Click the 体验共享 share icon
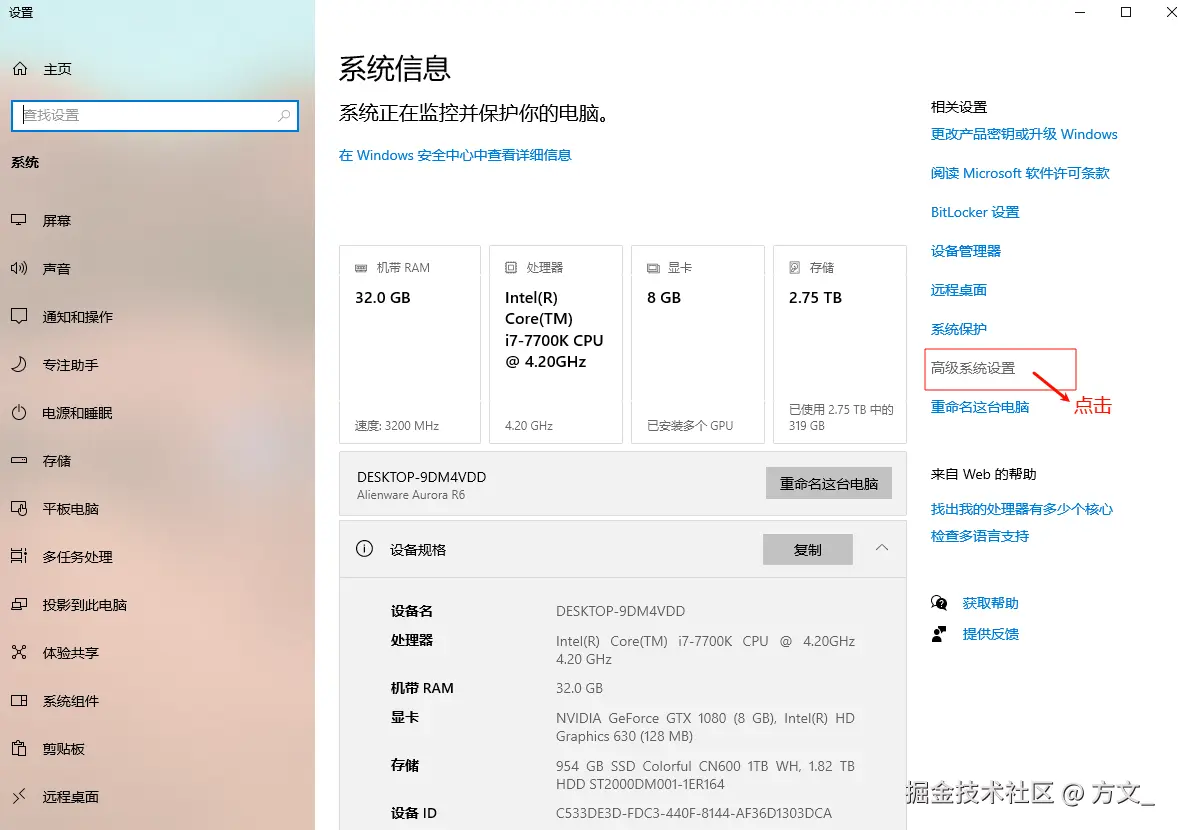The image size is (1178, 830). [x=19, y=653]
